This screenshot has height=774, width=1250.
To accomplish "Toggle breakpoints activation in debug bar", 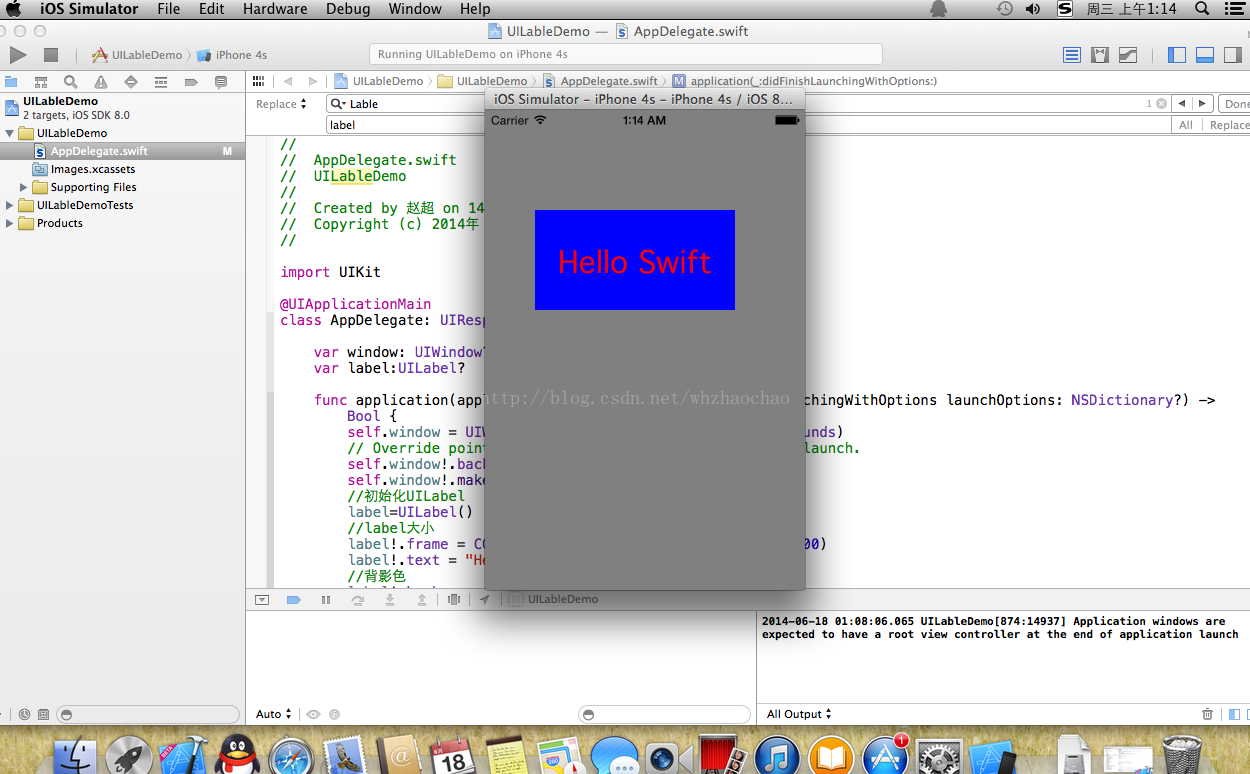I will tap(294, 600).
